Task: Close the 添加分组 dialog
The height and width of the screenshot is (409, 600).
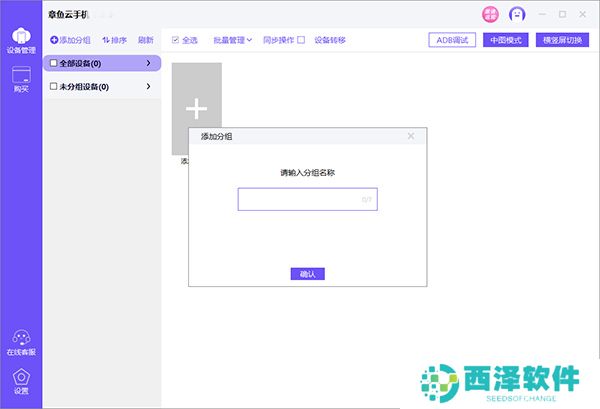Action: pyautogui.click(x=411, y=136)
